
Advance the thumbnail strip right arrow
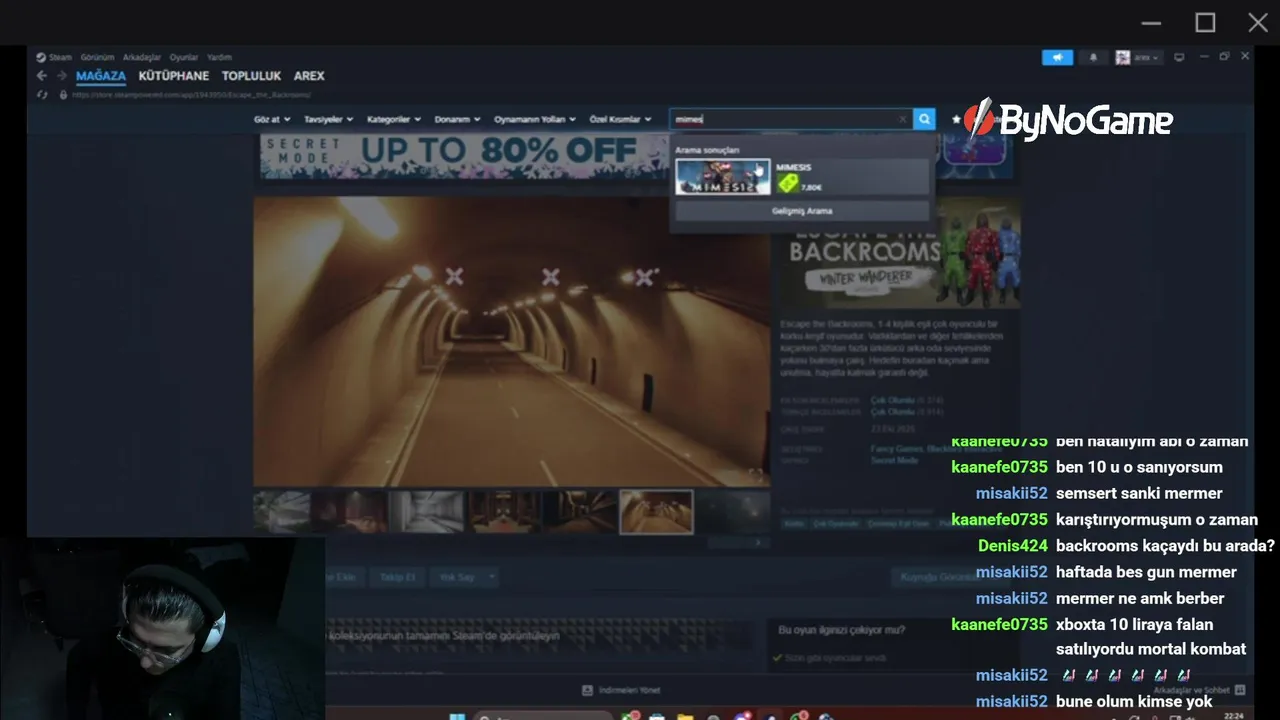pyautogui.click(x=758, y=543)
